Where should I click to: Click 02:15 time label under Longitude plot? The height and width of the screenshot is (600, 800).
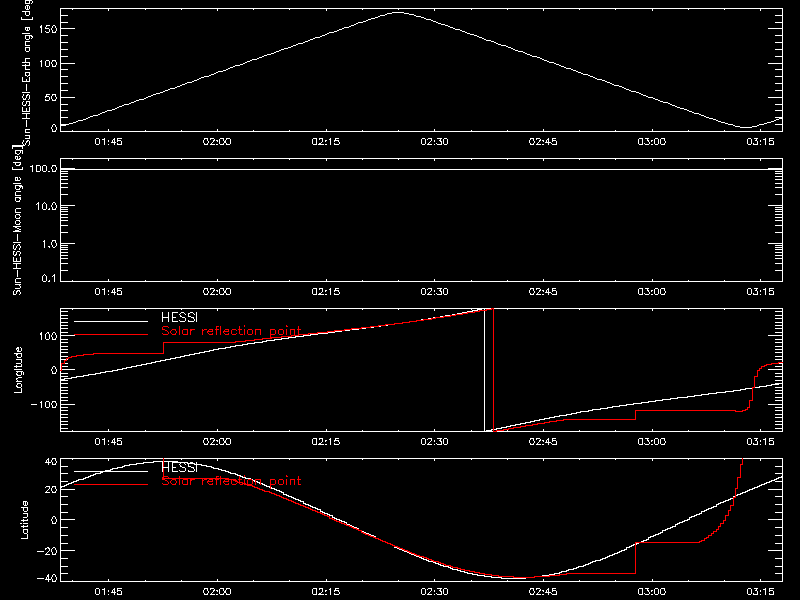[326, 442]
